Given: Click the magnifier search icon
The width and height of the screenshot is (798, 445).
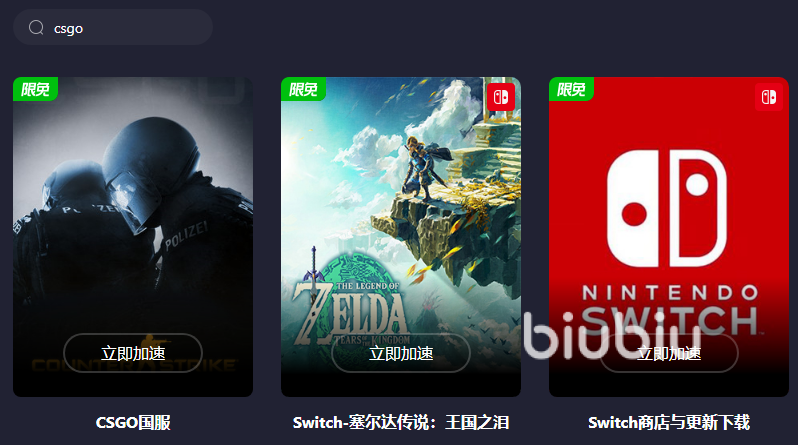Looking at the screenshot, I should tap(36, 27).
